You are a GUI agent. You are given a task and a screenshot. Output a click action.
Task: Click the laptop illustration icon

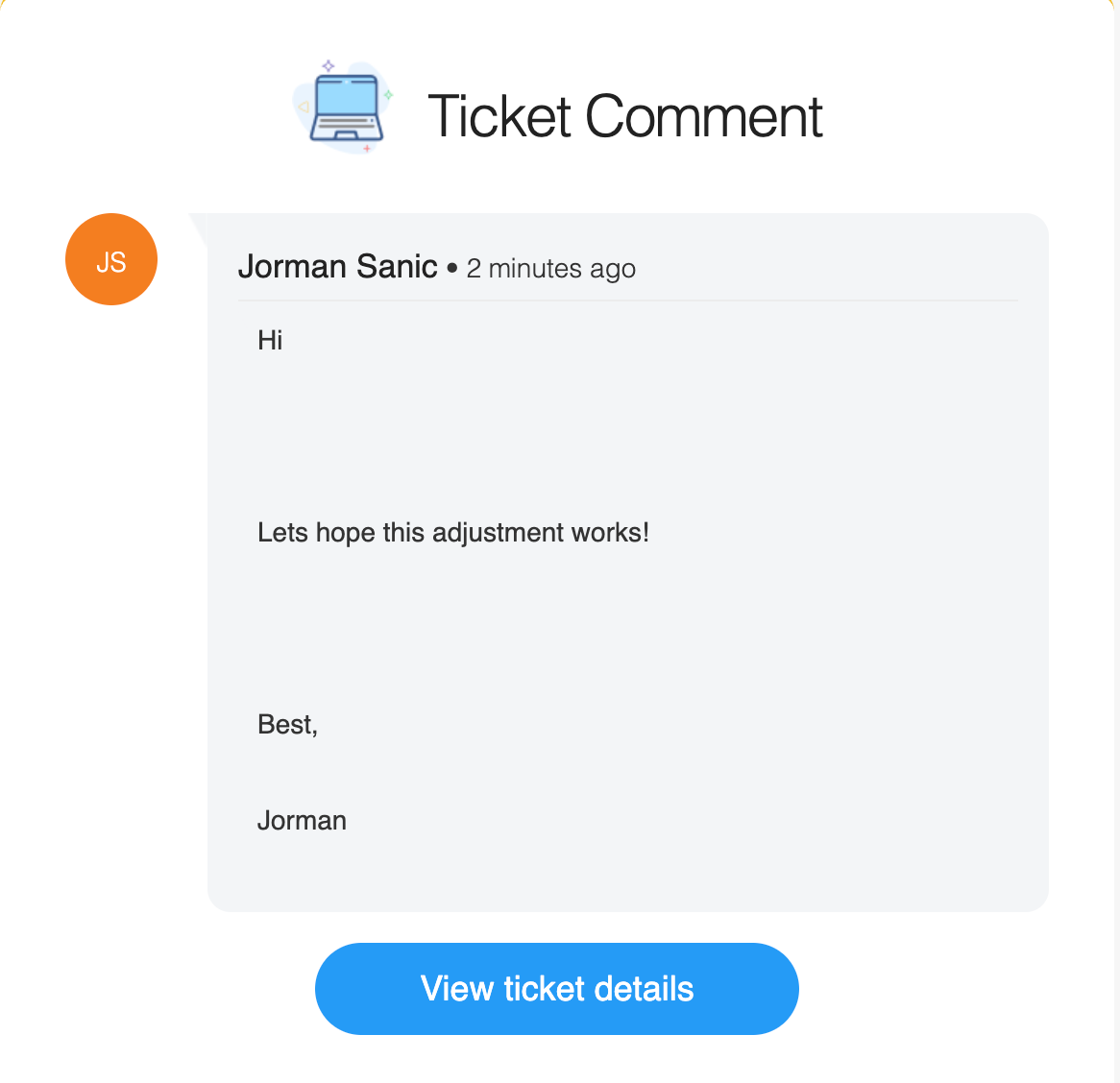tap(344, 108)
